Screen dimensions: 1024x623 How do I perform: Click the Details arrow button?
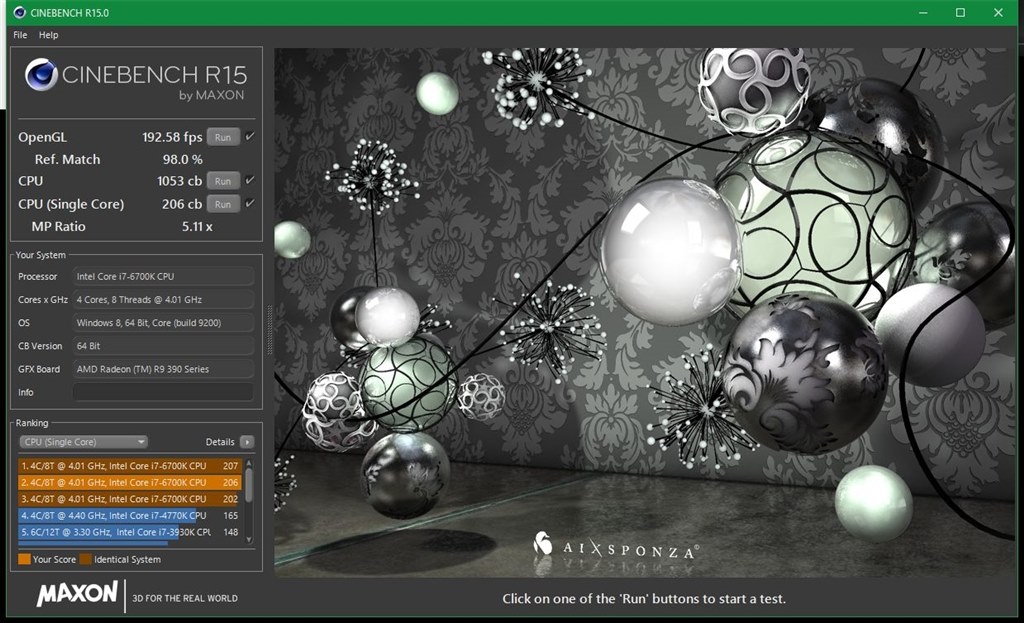(247, 442)
